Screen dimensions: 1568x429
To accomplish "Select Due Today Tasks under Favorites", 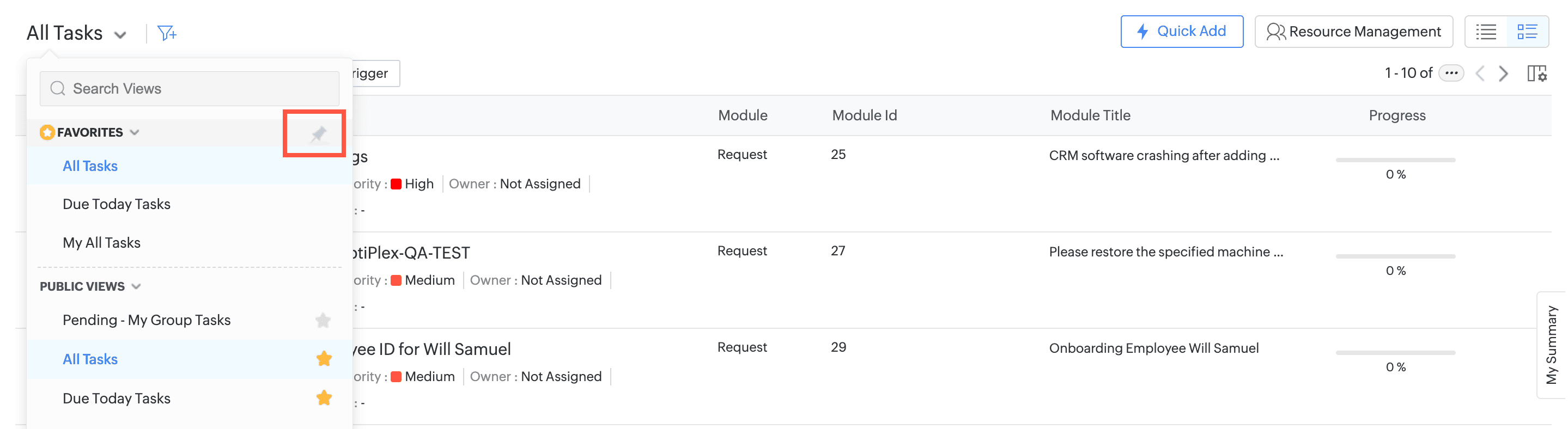I will (x=116, y=205).
